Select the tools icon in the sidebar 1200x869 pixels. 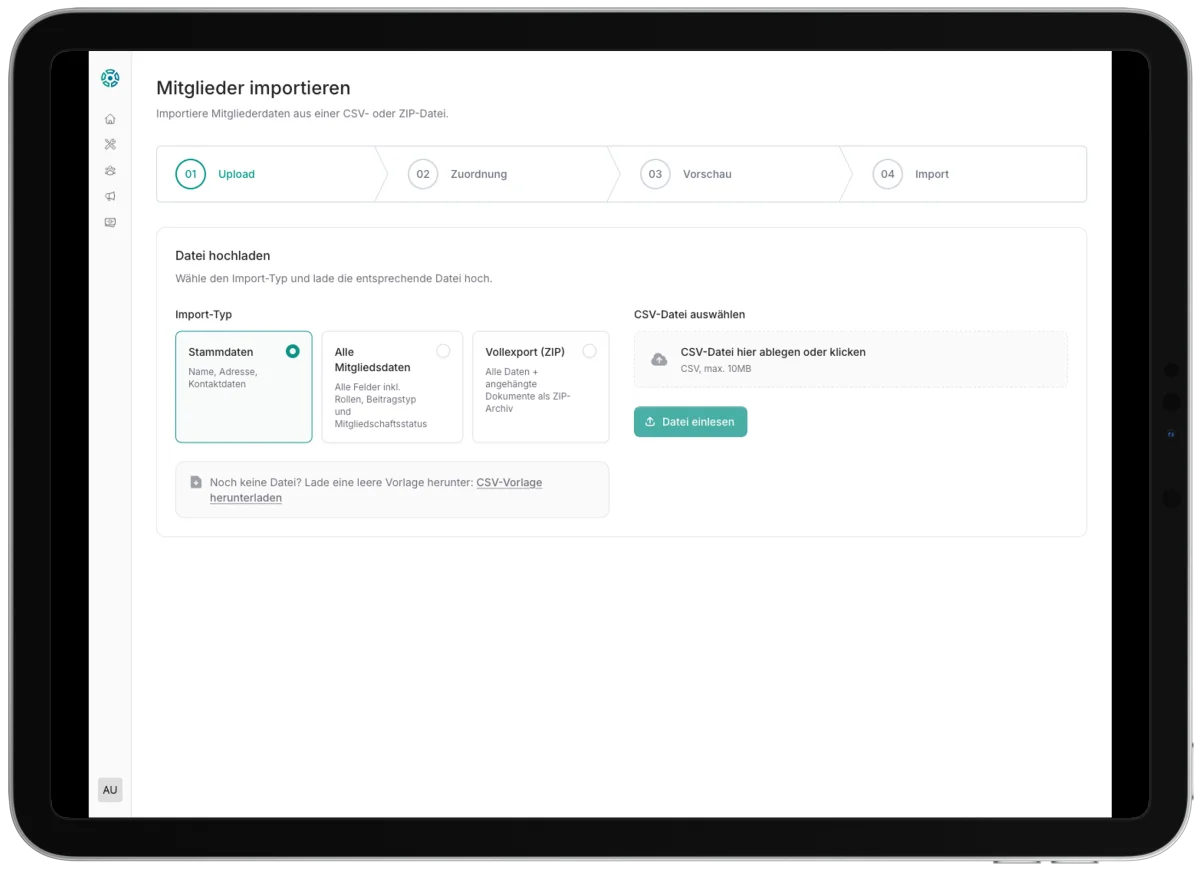point(110,144)
